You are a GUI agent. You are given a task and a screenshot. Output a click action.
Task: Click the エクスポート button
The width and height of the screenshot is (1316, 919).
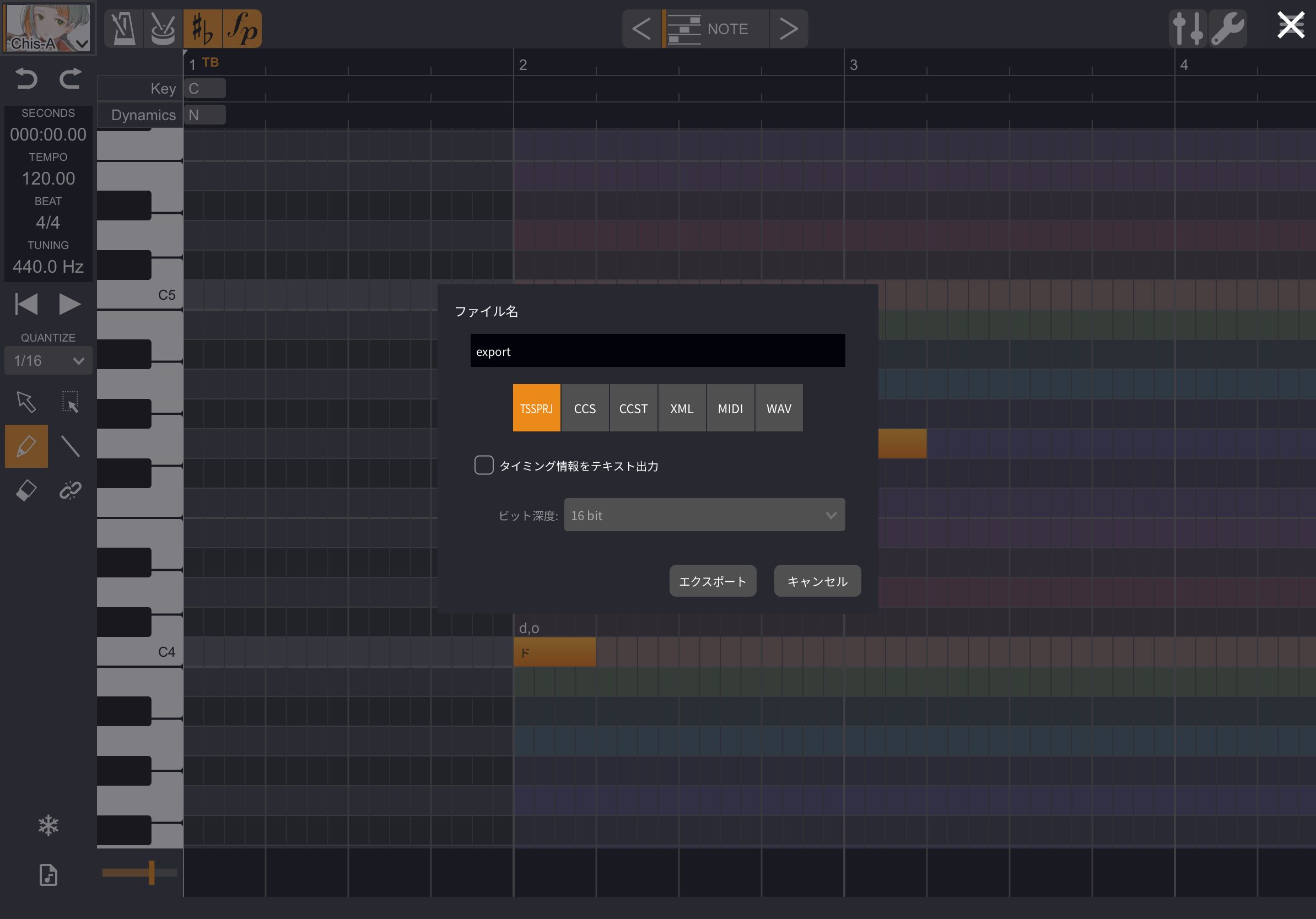click(713, 581)
